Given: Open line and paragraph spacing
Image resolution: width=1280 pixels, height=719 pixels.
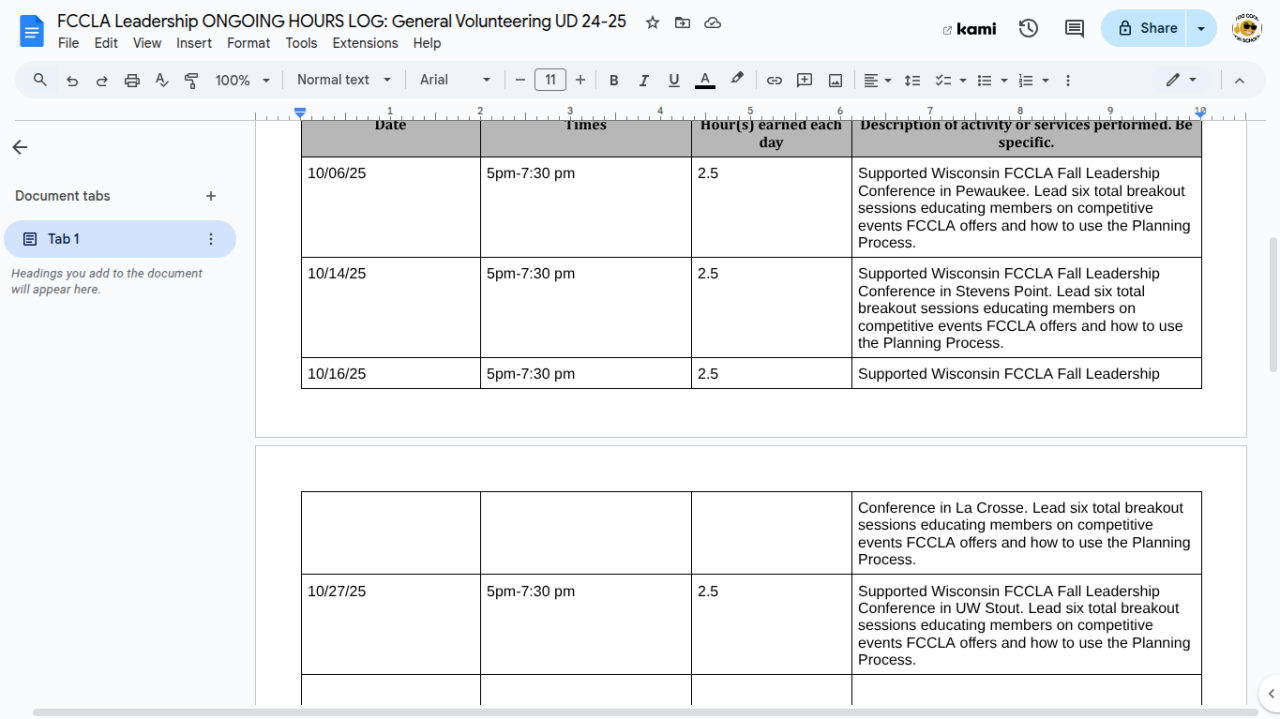Looking at the screenshot, I should coord(912,80).
